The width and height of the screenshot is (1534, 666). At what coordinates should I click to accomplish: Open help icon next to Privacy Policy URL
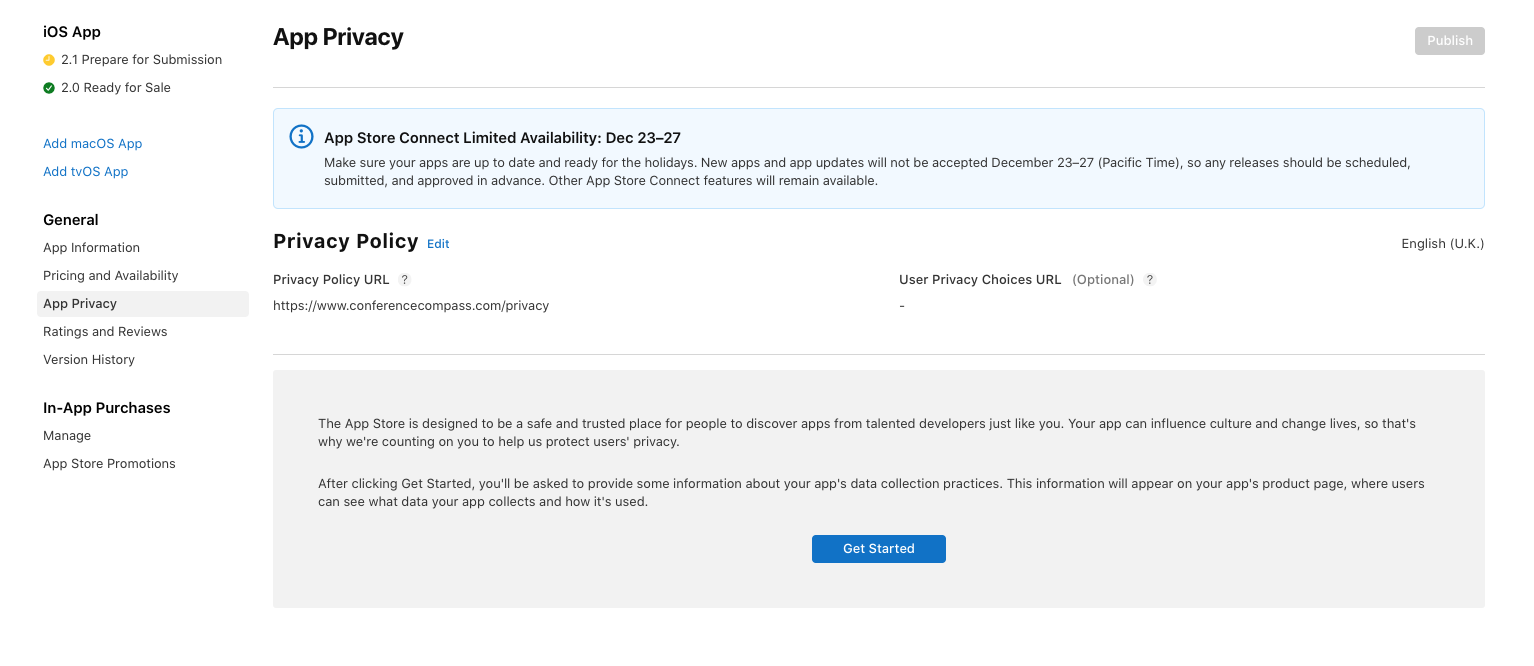405,280
